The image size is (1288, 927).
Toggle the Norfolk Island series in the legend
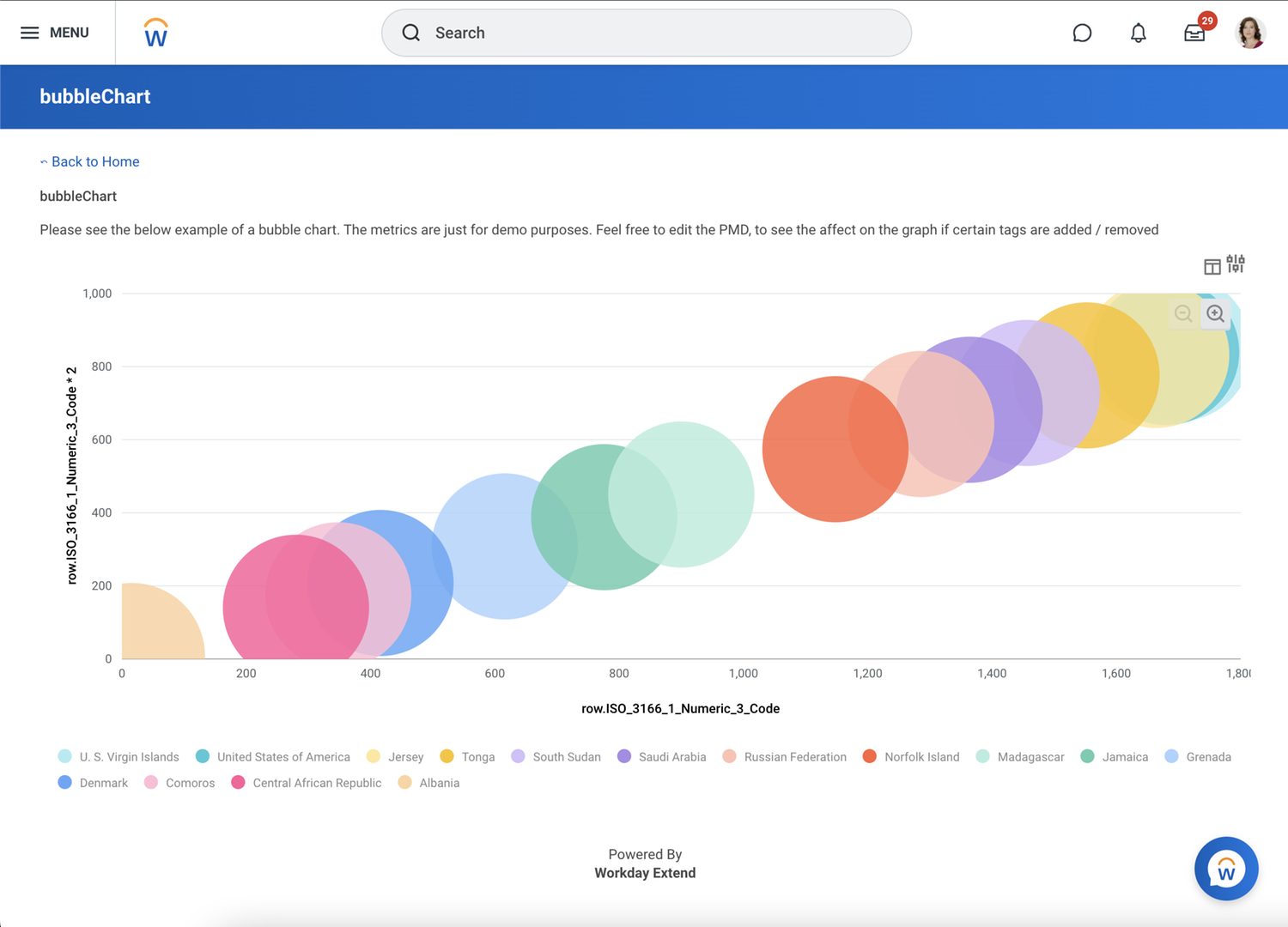pos(910,756)
